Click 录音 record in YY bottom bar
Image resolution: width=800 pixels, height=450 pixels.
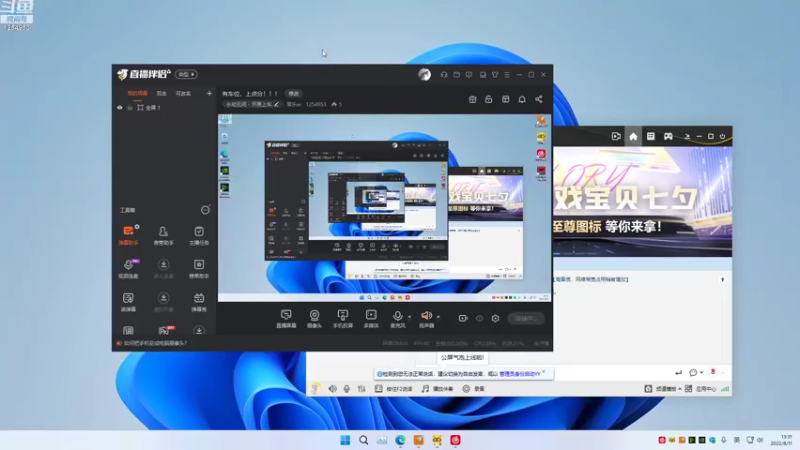(x=473, y=389)
